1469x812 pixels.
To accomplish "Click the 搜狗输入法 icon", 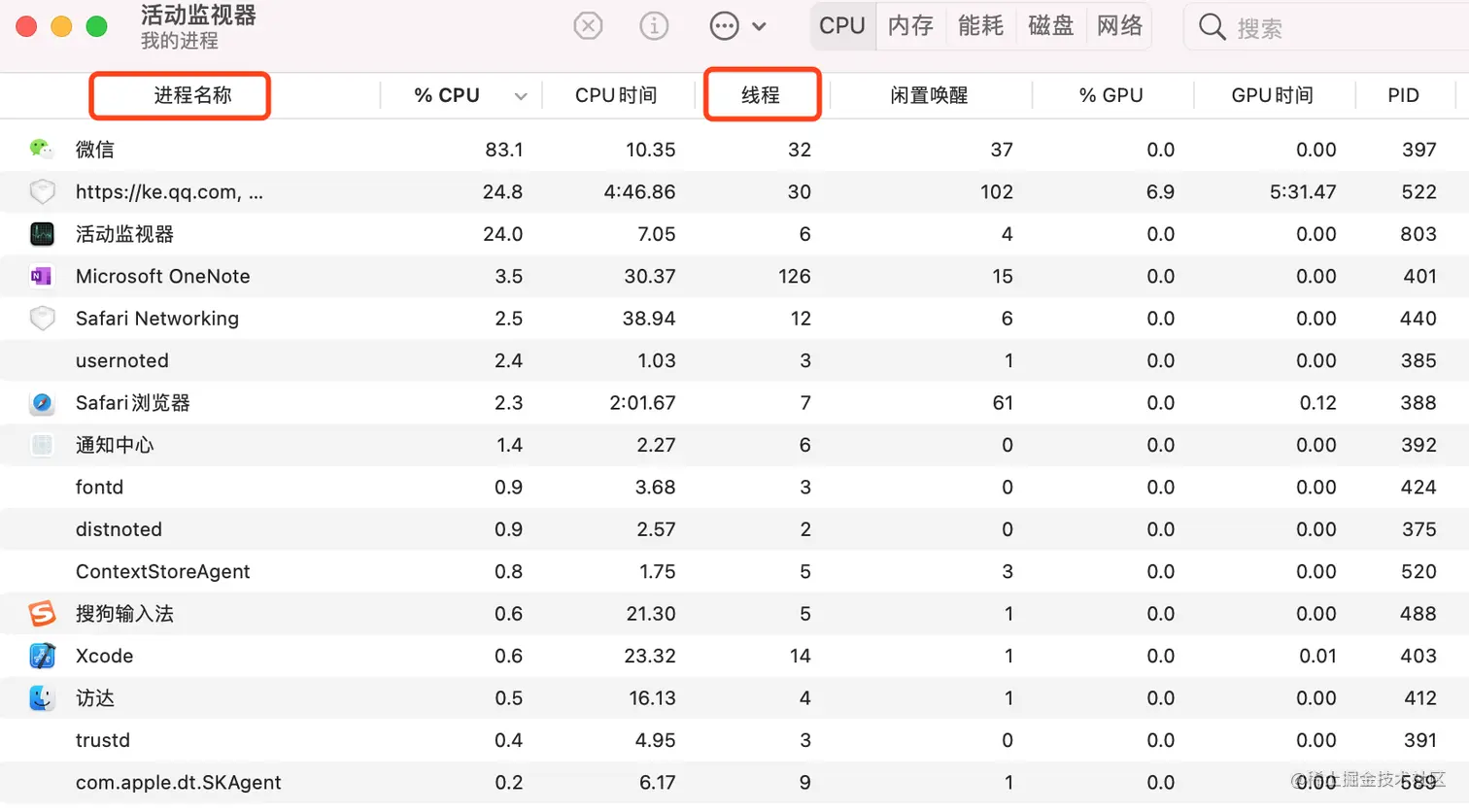I will (x=42, y=613).
